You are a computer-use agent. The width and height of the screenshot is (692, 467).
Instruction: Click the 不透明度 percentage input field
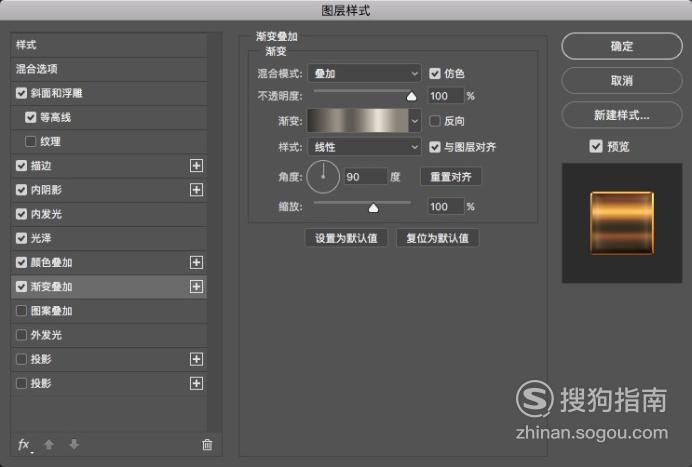446,96
